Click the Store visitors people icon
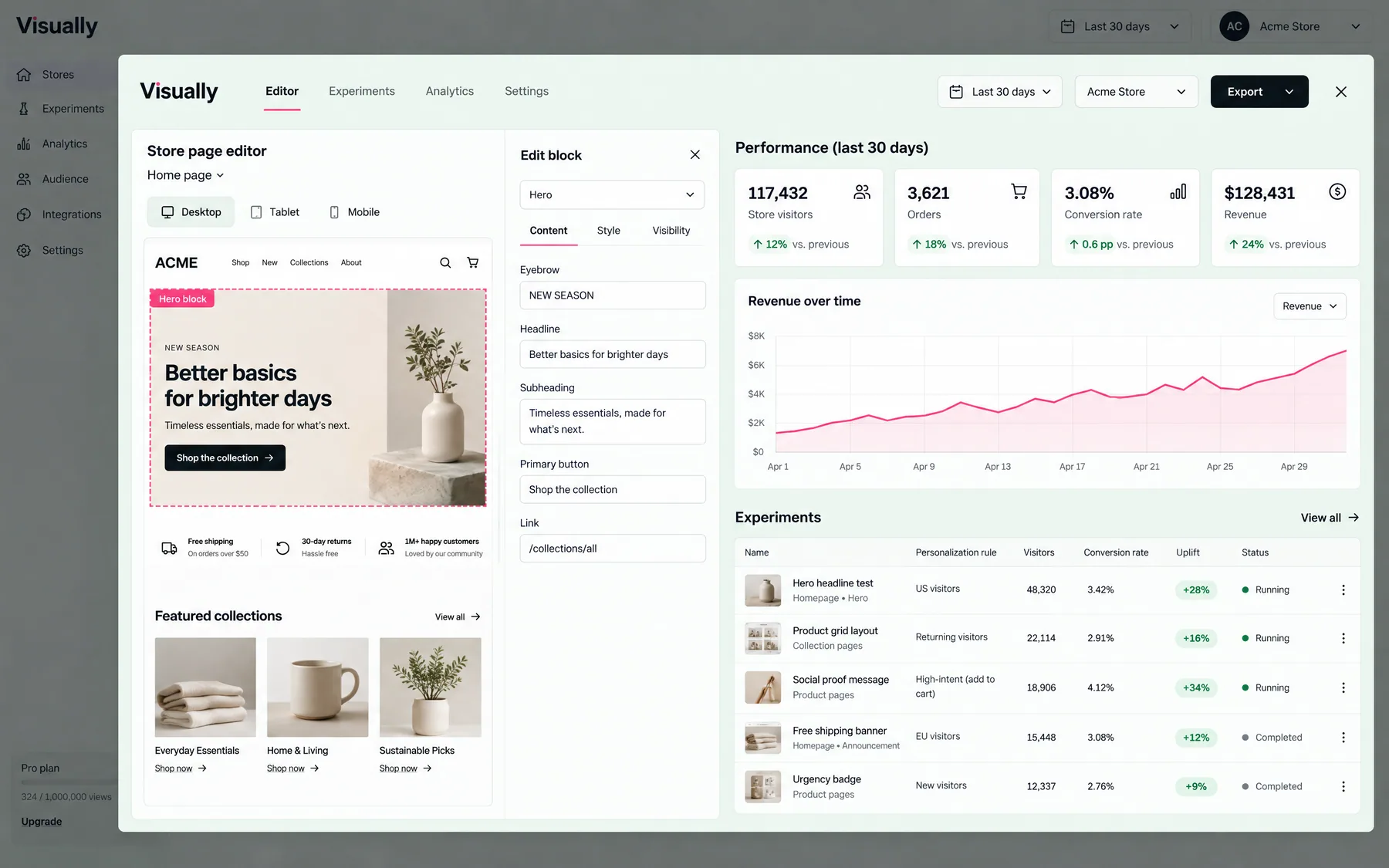The height and width of the screenshot is (868, 1389). point(862,192)
